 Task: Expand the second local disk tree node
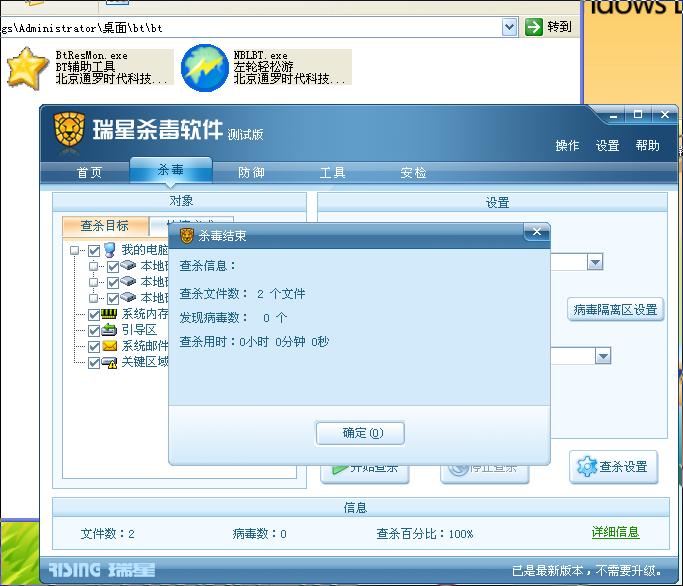click(93, 282)
